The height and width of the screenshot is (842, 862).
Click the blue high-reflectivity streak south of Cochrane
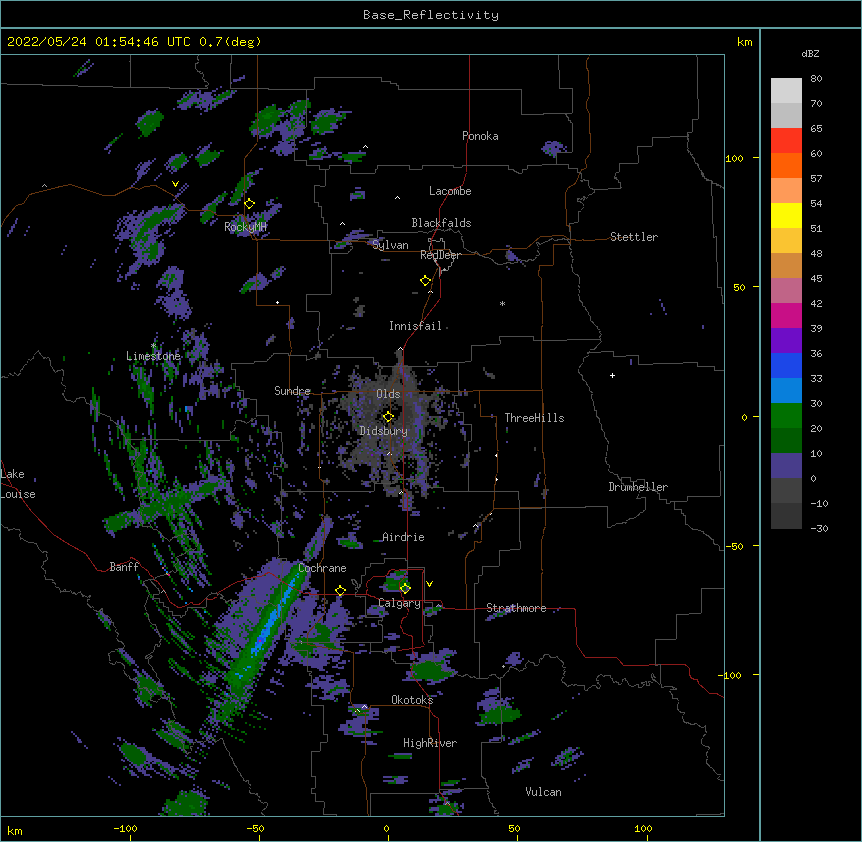click(270, 623)
